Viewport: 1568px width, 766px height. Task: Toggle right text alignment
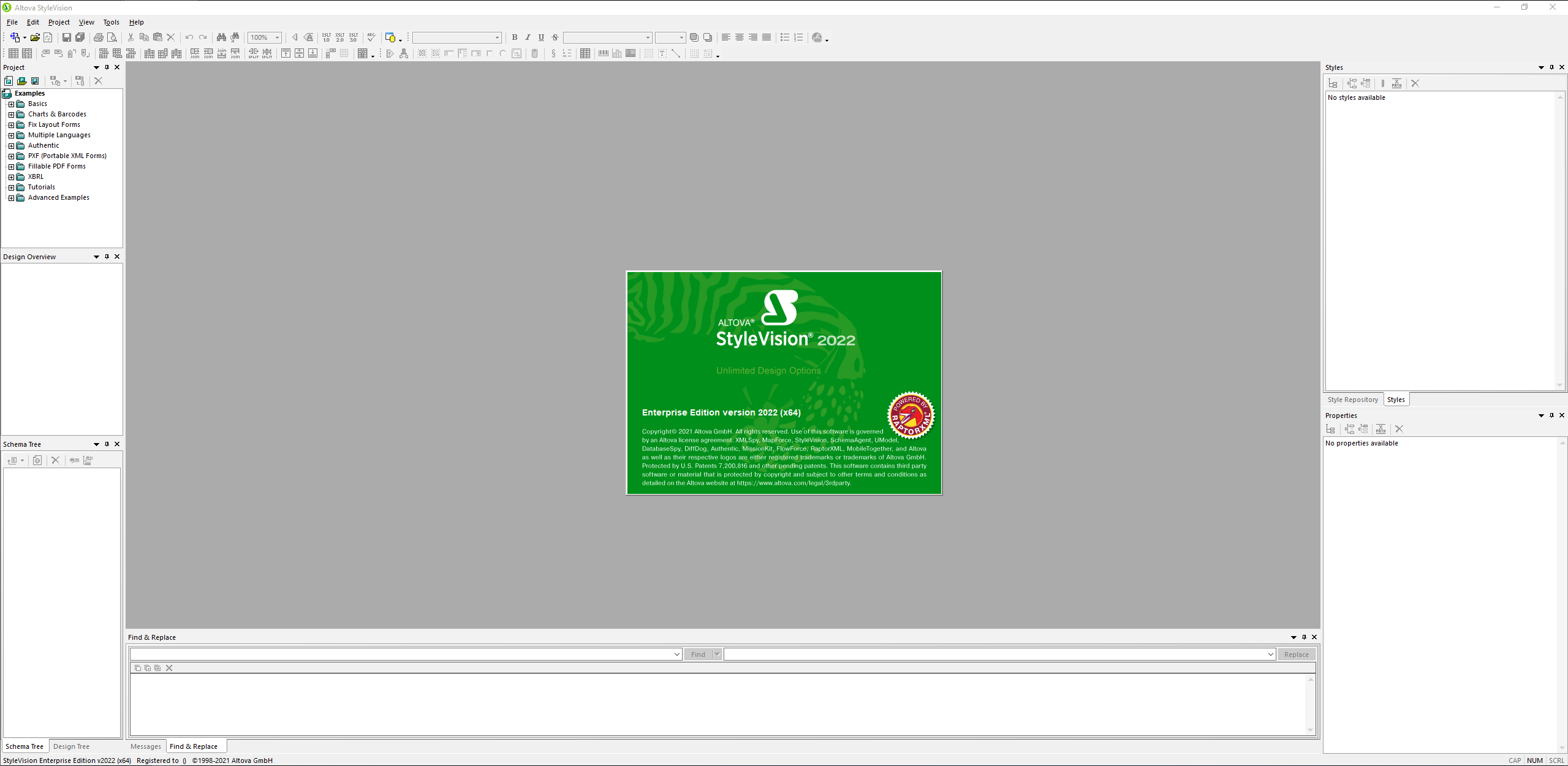tap(753, 37)
